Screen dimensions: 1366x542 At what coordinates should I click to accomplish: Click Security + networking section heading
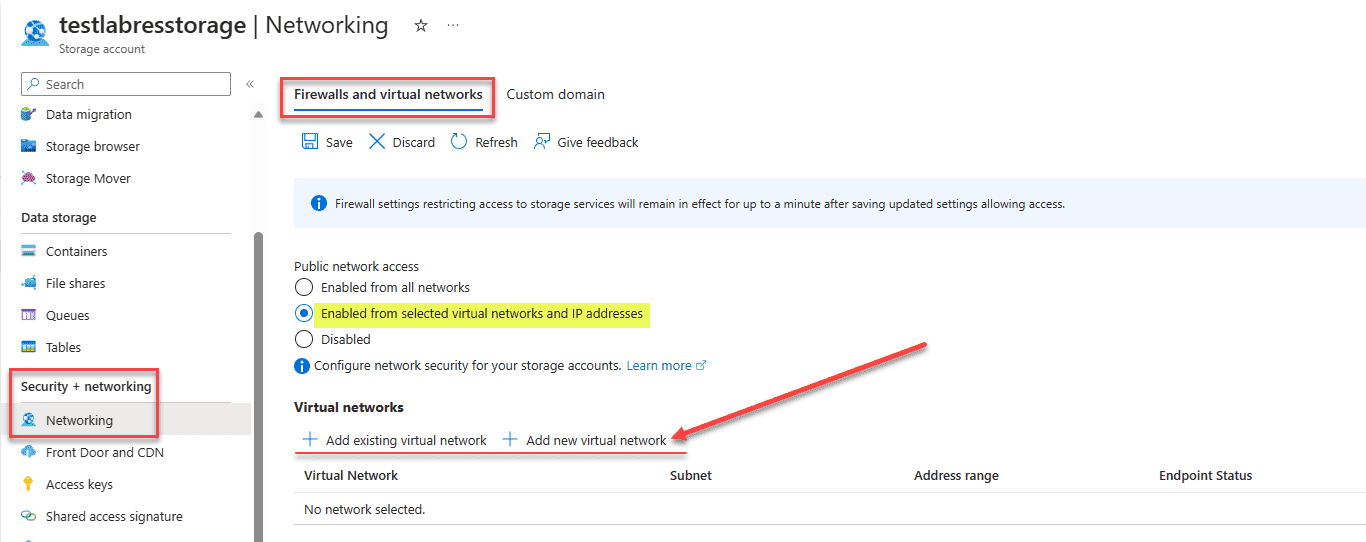click(86, 387)
